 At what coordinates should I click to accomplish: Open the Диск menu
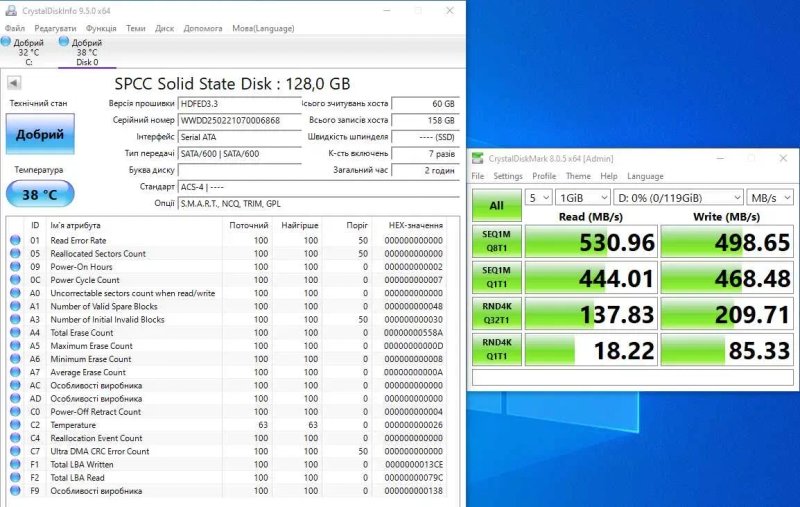[164, 28]
